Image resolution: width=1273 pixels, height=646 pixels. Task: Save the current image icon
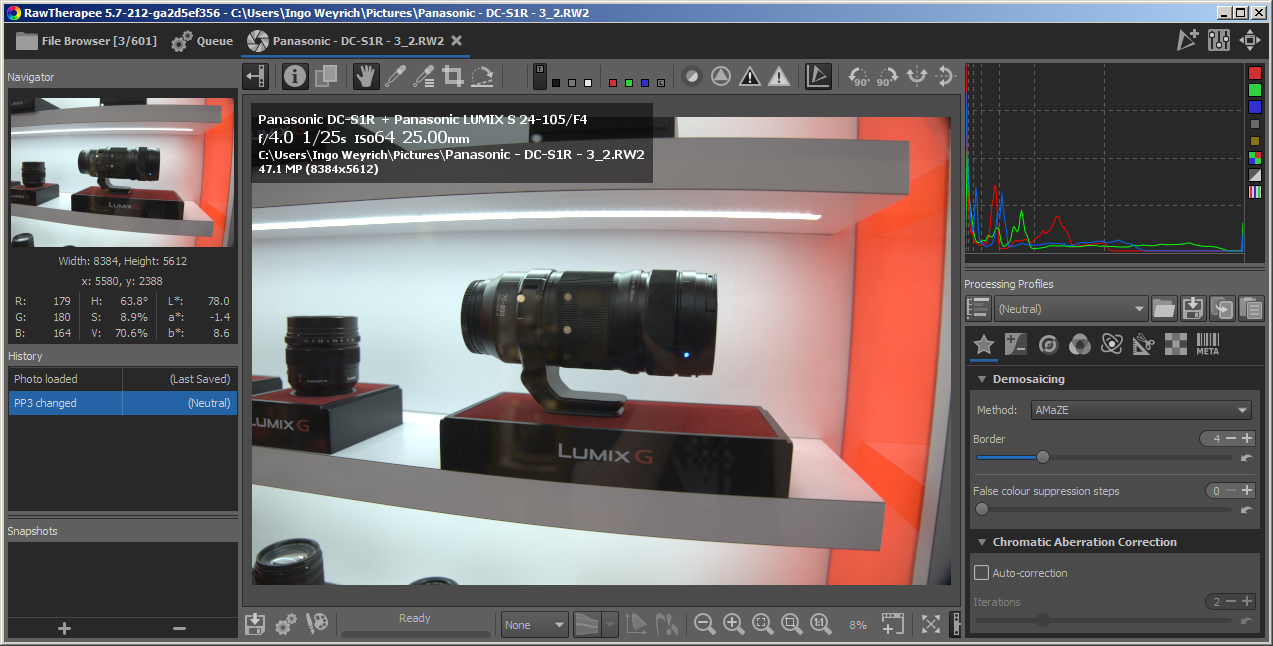256,624
